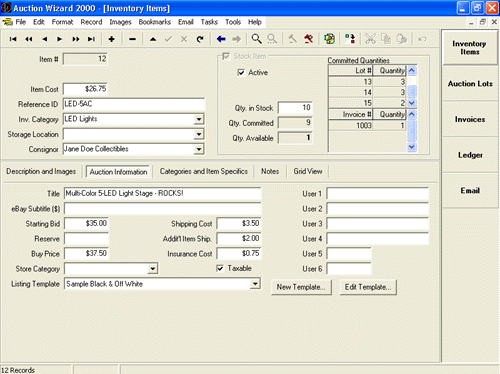This screenshot has width=500, height=374.
Task: Click the Qty. in Stock field
Action: coord(295,108)
